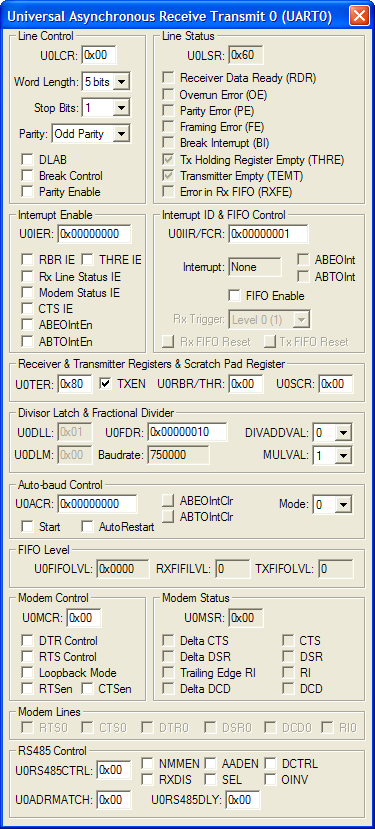This screenshot has height=829, width=375.
Task: Click the Framing Error (FE) checkbox
Action: pos(168,127)
